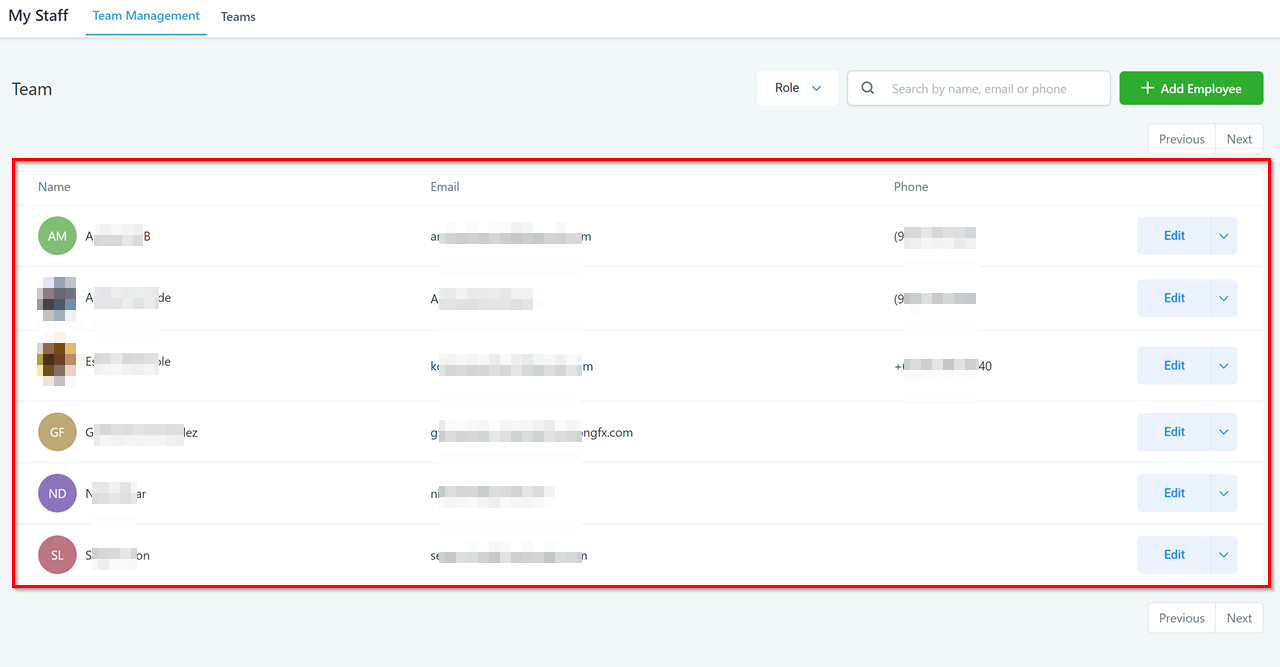Screen dimensions: 1280x667
Task: Expand the arrow beside Edit for SL row
Action: pos(1224,555)
